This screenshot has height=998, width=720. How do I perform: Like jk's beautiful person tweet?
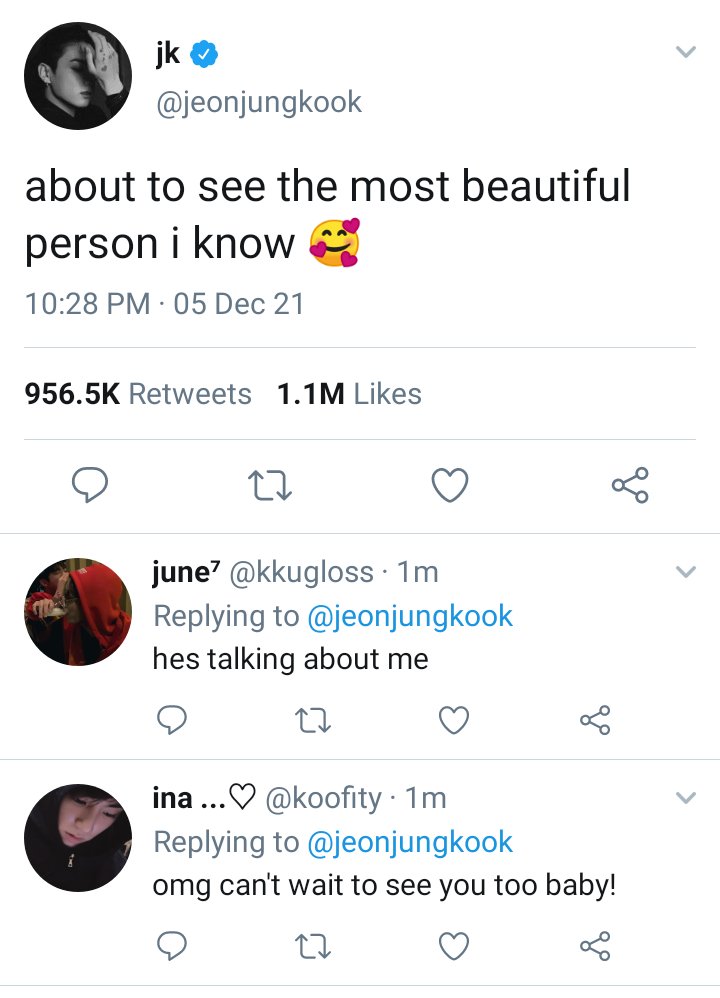tap(450, 486)
